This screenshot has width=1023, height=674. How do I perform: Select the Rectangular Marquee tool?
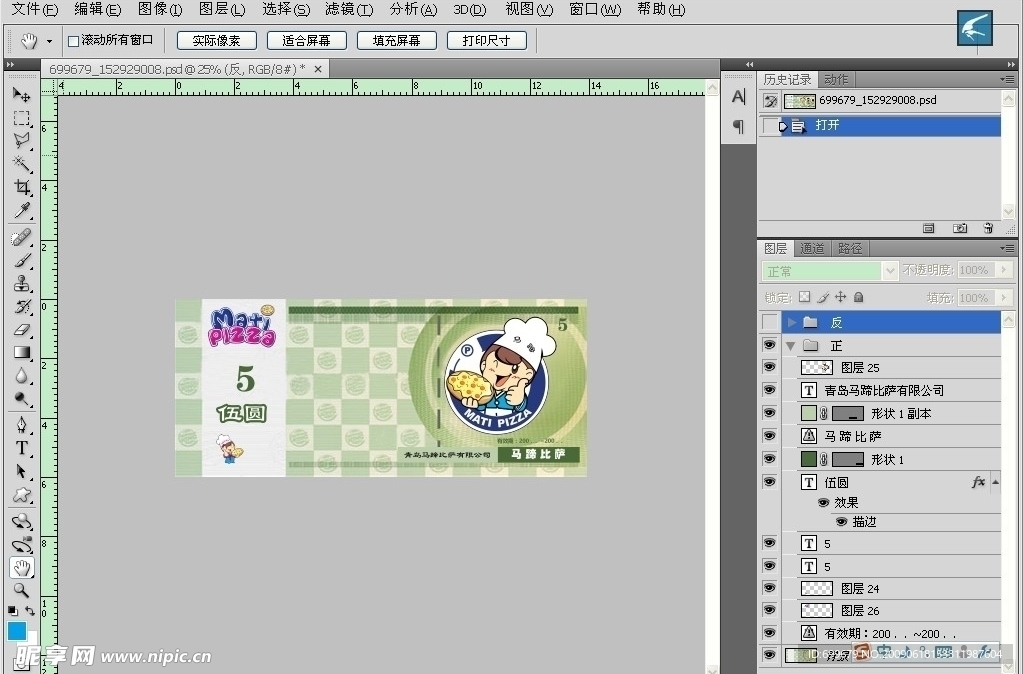[x=22, y=118]
